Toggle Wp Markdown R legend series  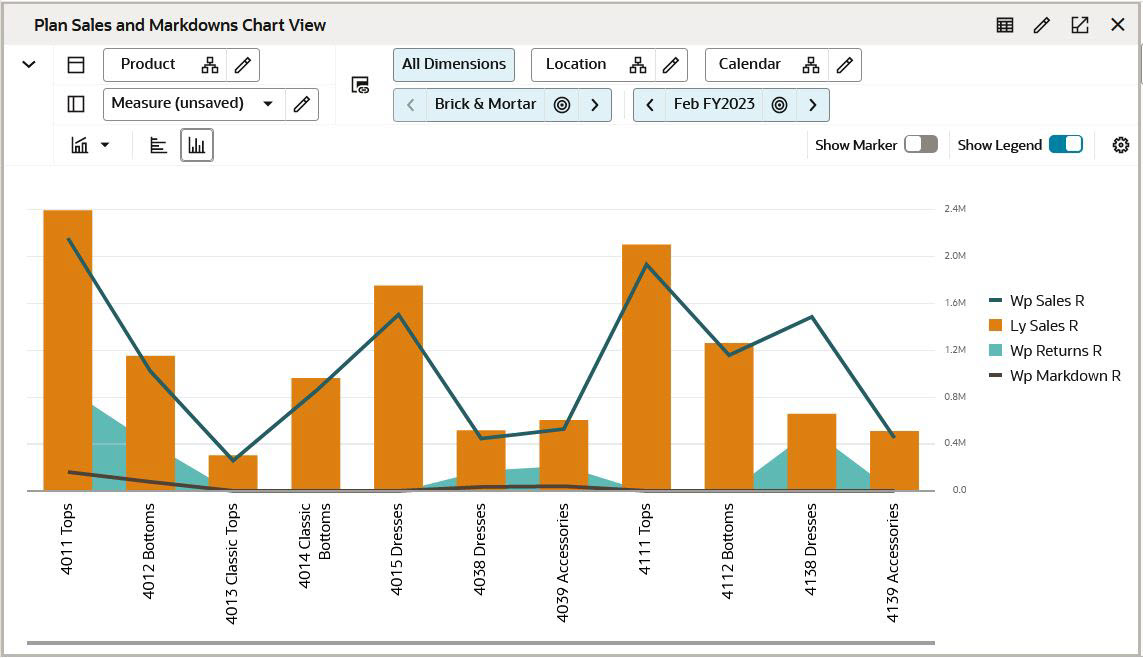coord(1055,376)
